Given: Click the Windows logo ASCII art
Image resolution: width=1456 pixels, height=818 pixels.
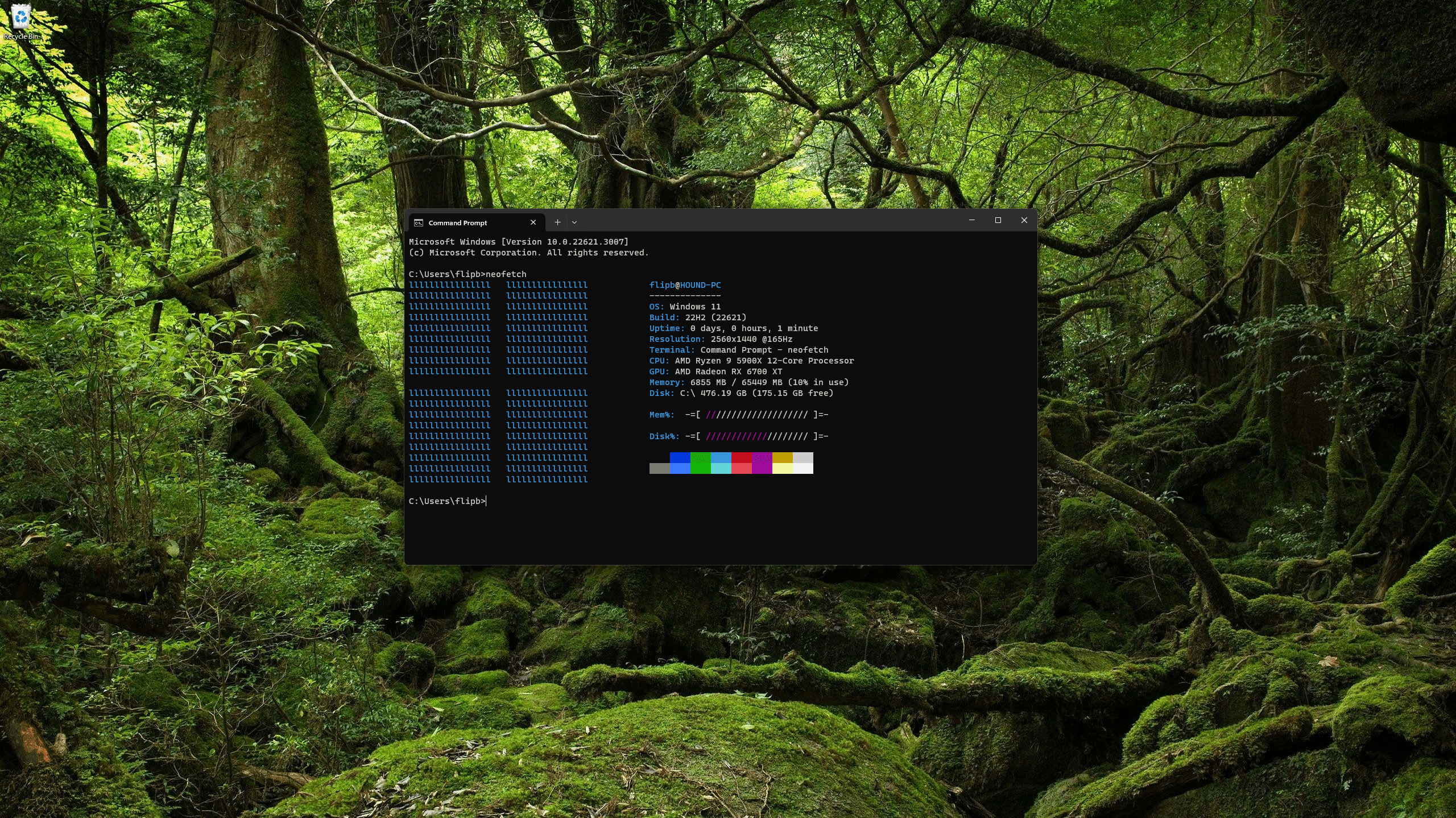Looking at the screenshot, I should [498, 382].
